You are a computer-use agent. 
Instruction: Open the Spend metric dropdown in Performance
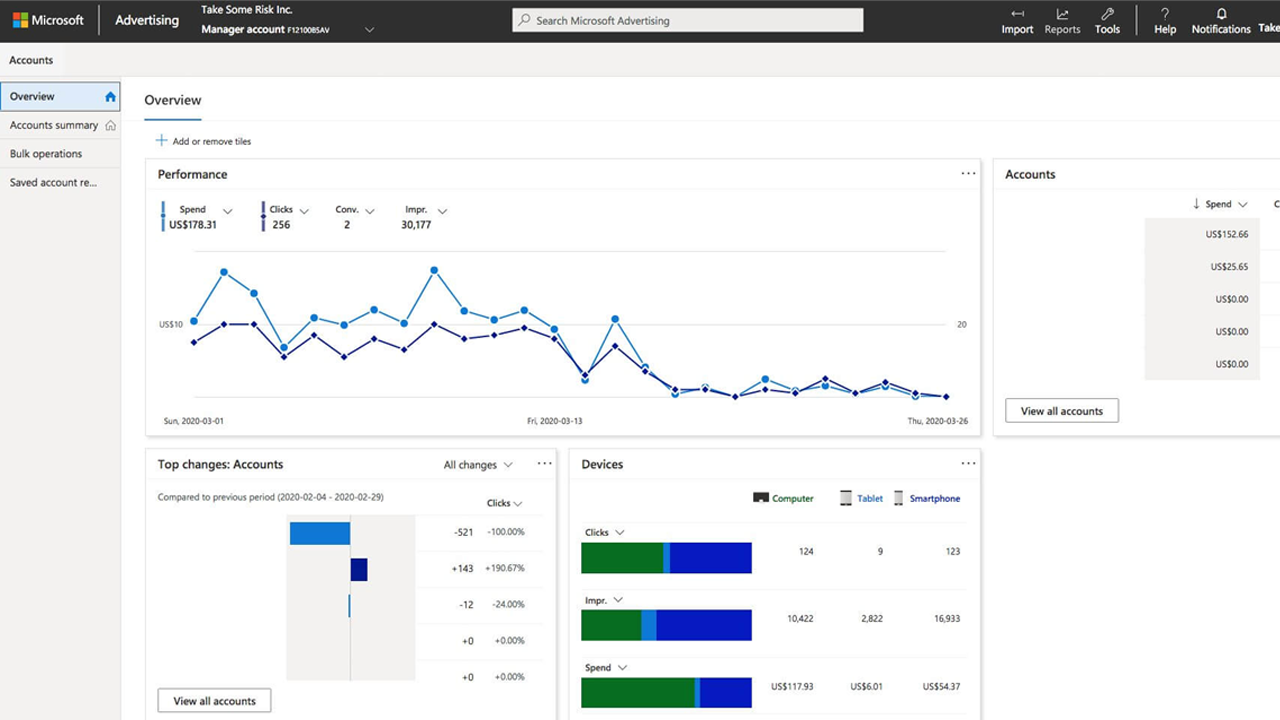click(227, 211)
